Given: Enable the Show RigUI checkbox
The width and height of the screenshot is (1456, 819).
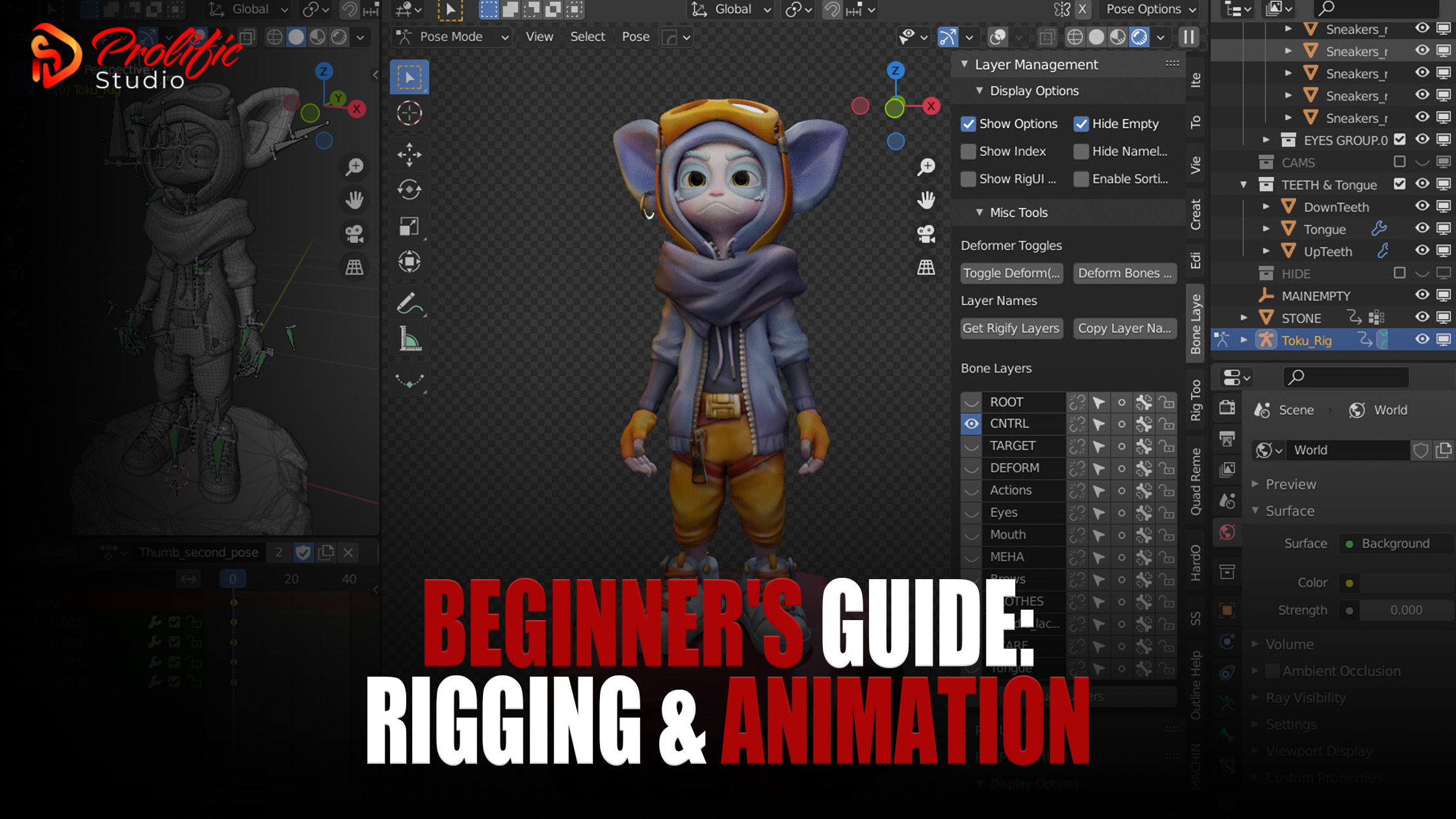Looking at the screenshot, I should (x=968, y=179).
